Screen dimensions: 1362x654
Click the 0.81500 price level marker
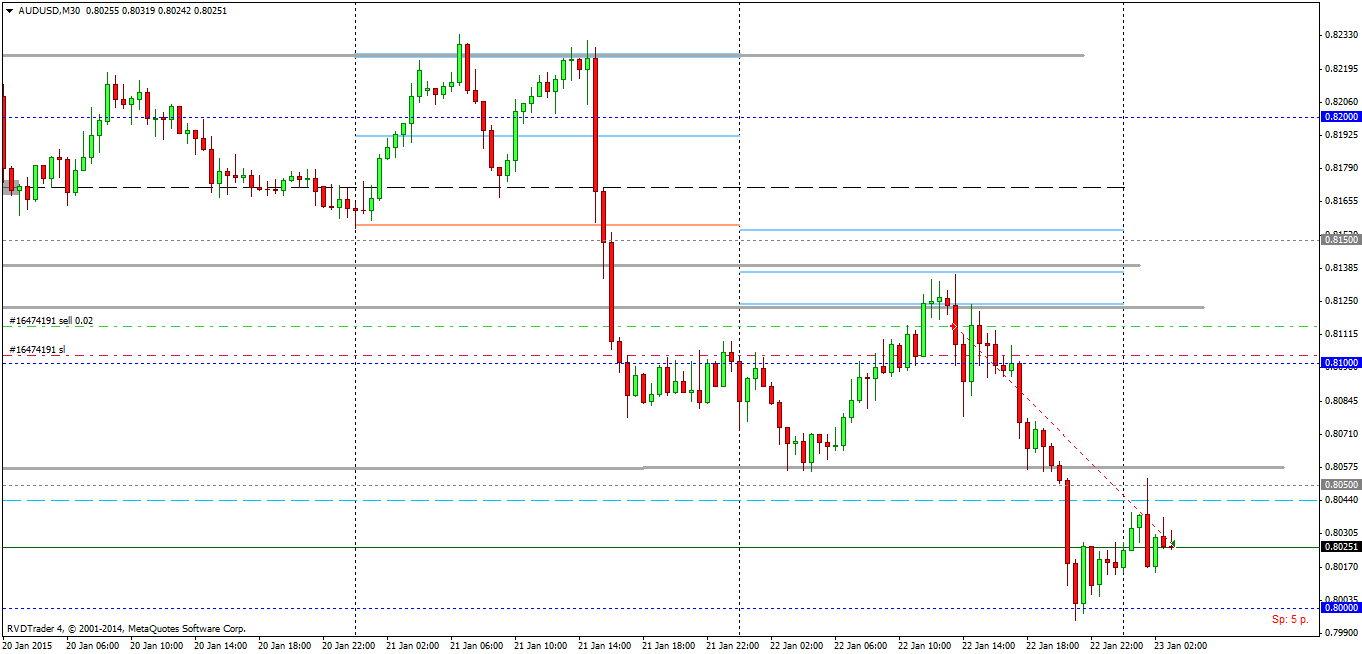coord(1341,240)
